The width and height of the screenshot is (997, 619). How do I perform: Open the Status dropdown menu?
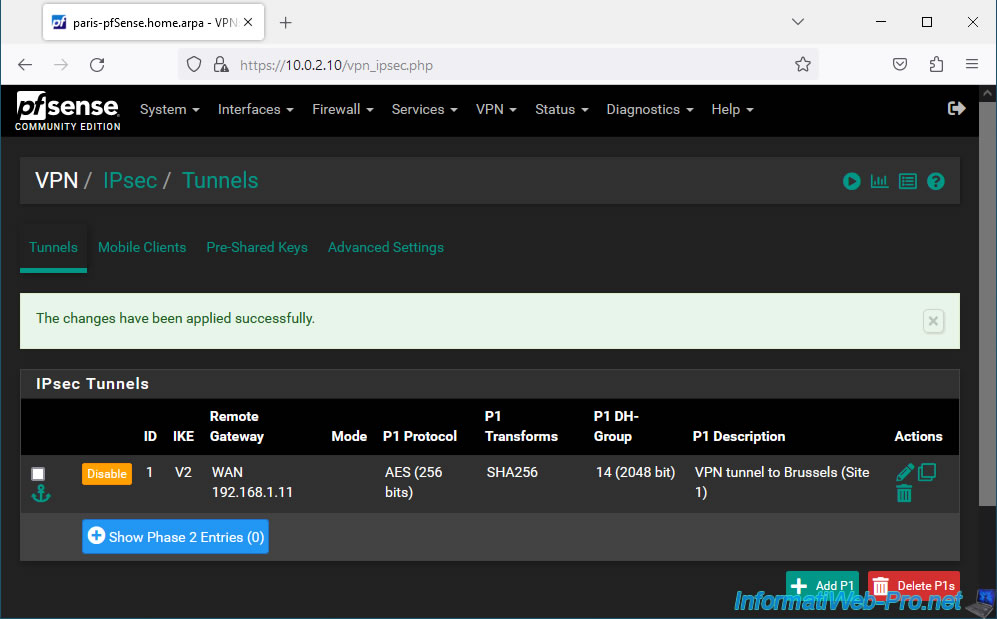[x=561, y=110]
